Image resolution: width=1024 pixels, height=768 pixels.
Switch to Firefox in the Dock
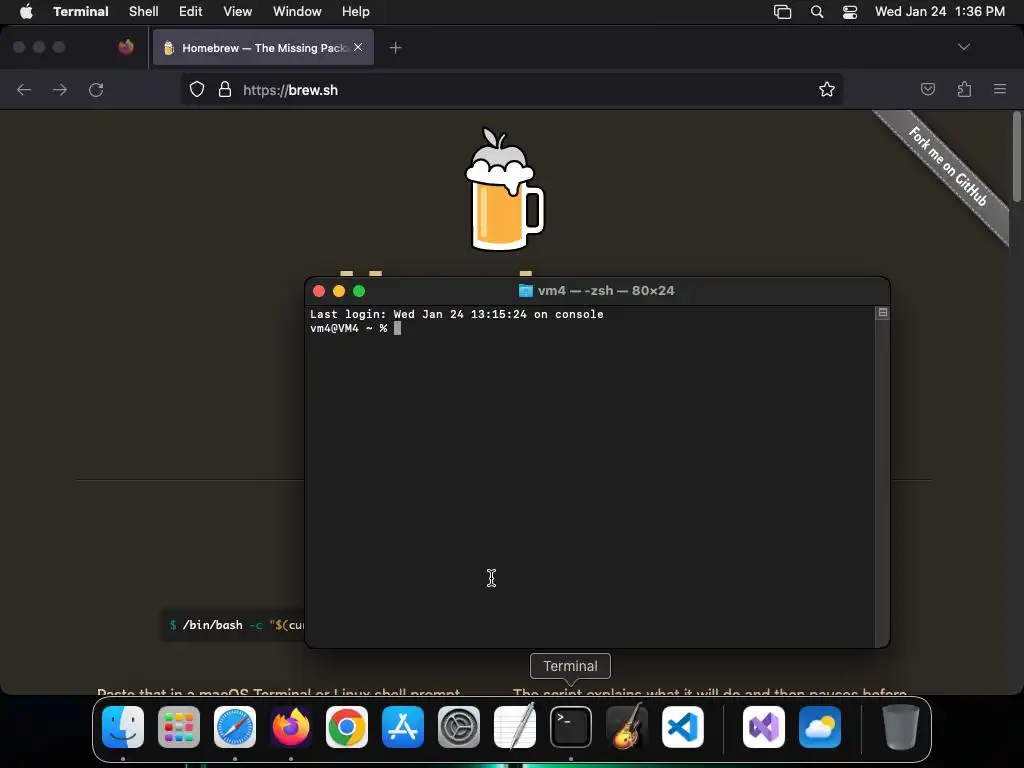(291, 726)
